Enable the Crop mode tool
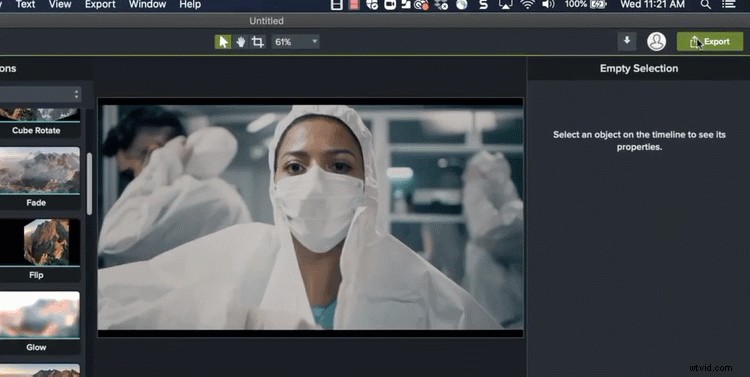Image resolution: width=750 pixels, height=377 pixels. coord(257,42)
